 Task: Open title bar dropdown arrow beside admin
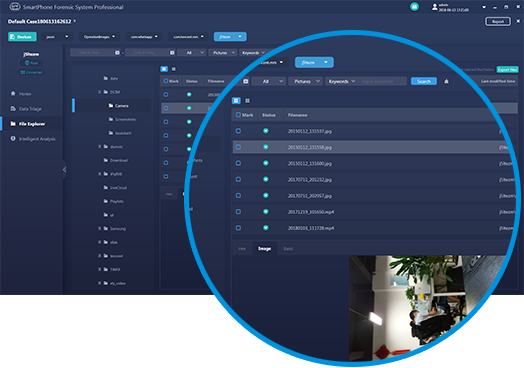[x=484, y=7]
